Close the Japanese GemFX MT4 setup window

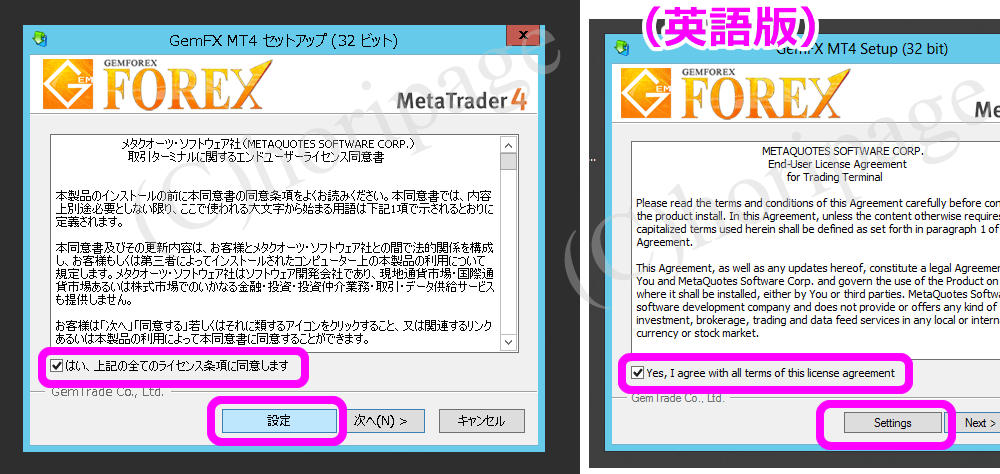[x=523, y=36]
